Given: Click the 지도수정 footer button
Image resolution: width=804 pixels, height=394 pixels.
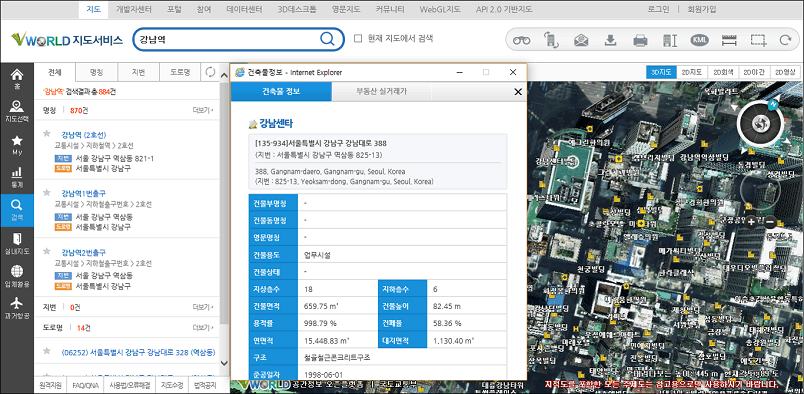Looking at the screenshot, I should point(172,384).
